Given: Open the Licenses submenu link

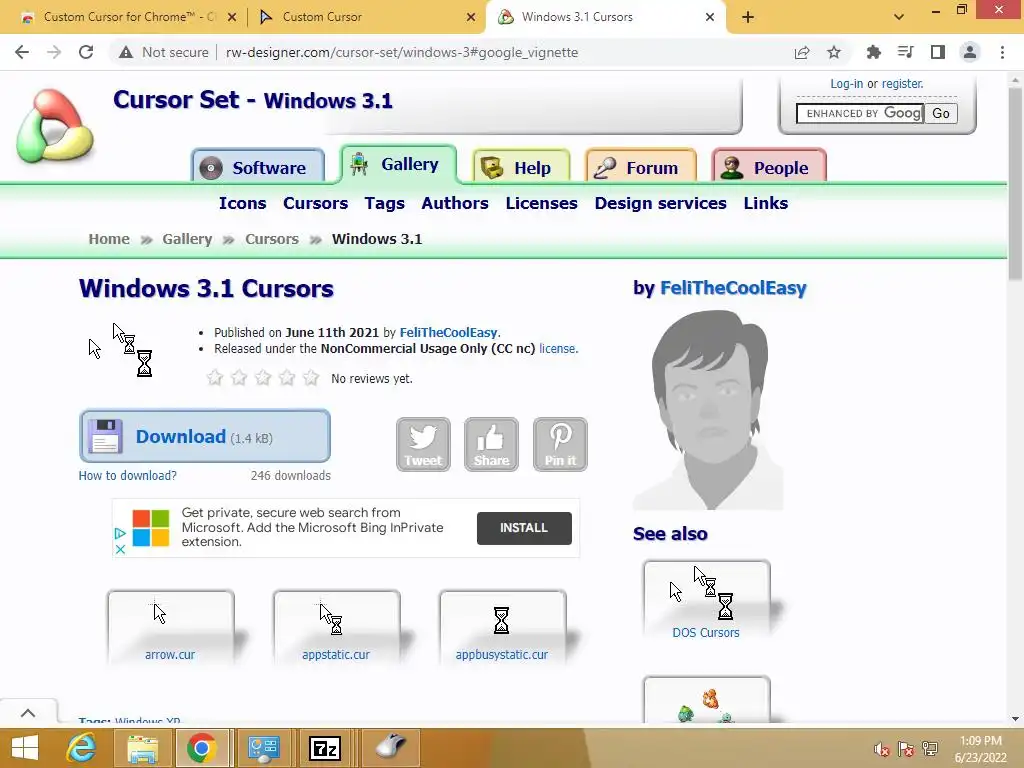Looking at the screenshot, I should (541, 203).
